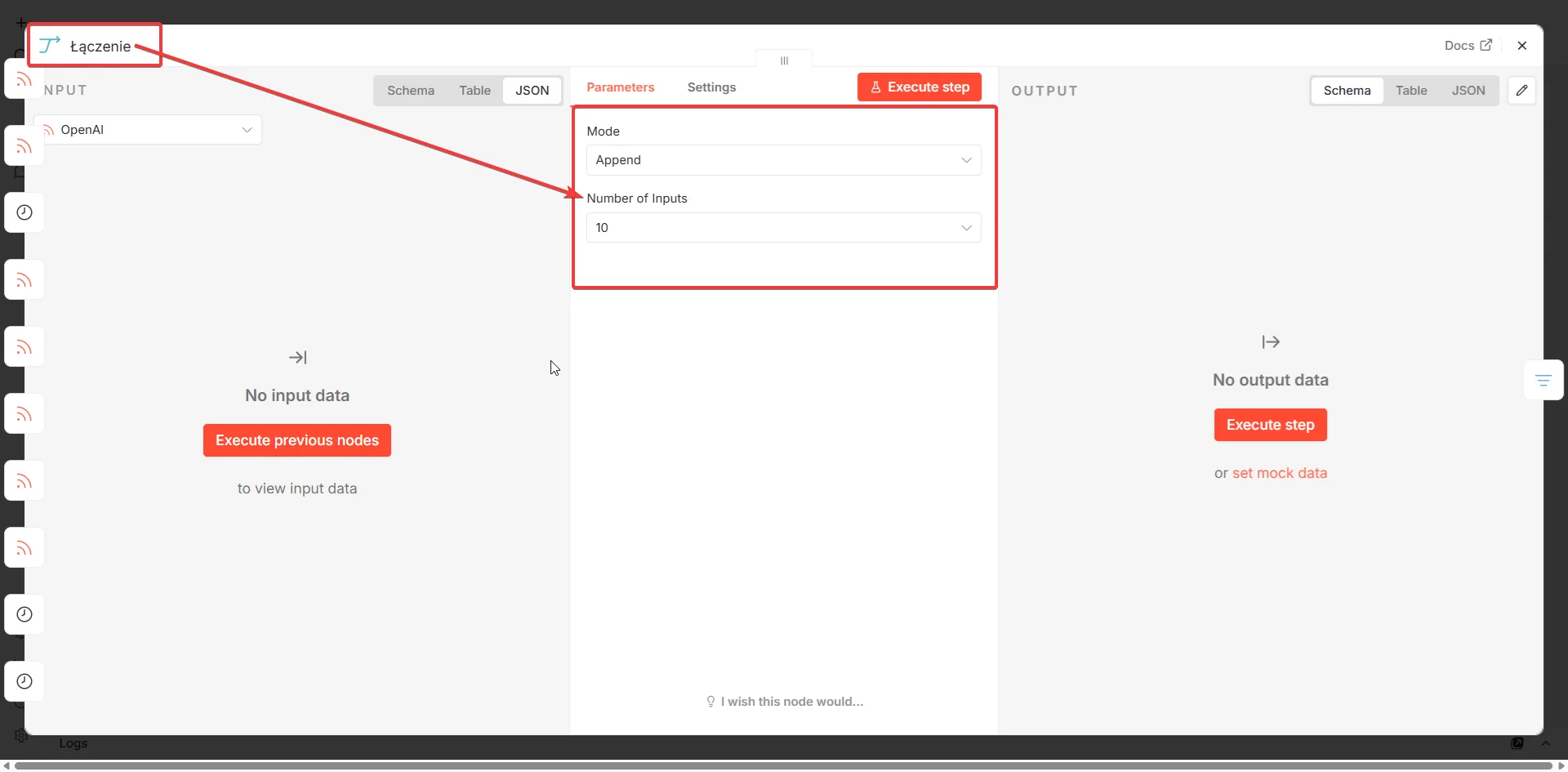Click Execute step button with flask icon
This screenshot has width=1568, height=772.
point(920,87)
